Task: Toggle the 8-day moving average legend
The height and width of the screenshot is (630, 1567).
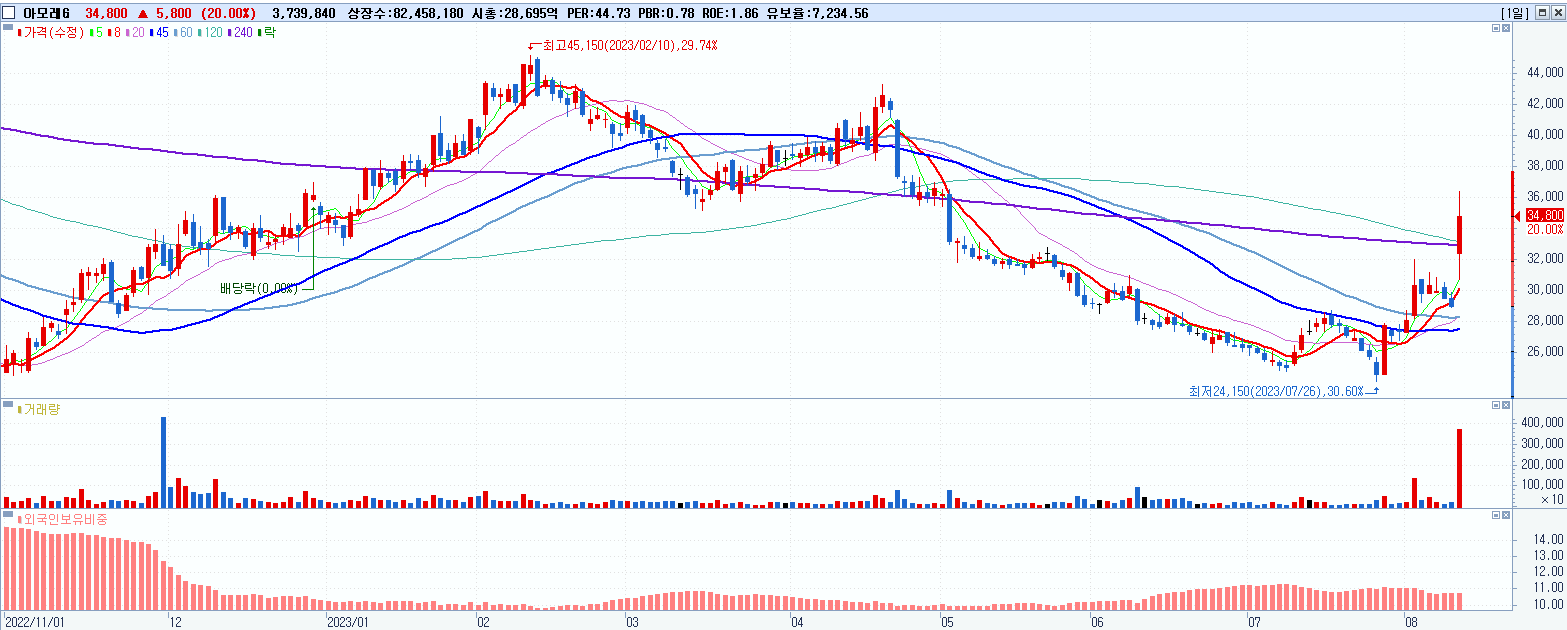Action: [x=114, y=33]
